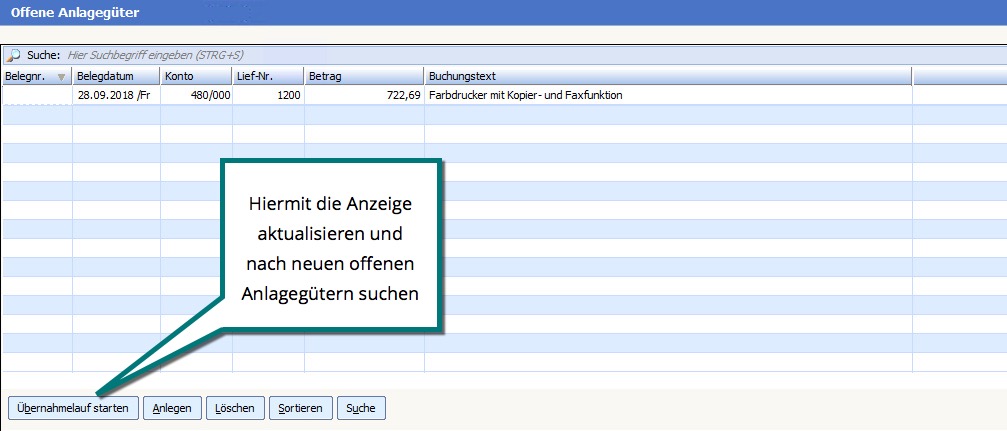
Task: Click the Belegdatum column header
Action: click(x=115, y=76)
